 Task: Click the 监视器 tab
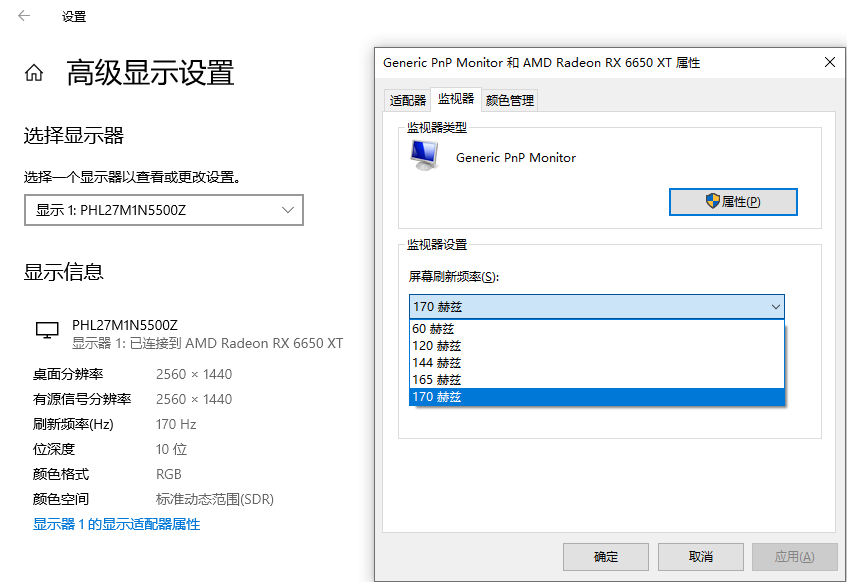tap(456, 98)
